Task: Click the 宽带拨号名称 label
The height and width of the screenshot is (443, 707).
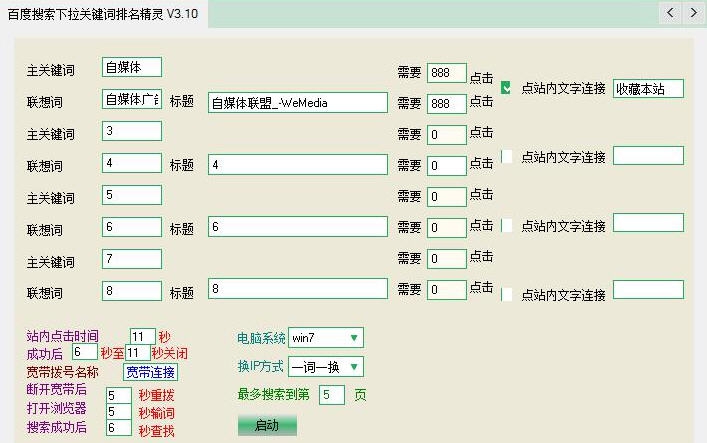Action: click(x=62, y=372)
